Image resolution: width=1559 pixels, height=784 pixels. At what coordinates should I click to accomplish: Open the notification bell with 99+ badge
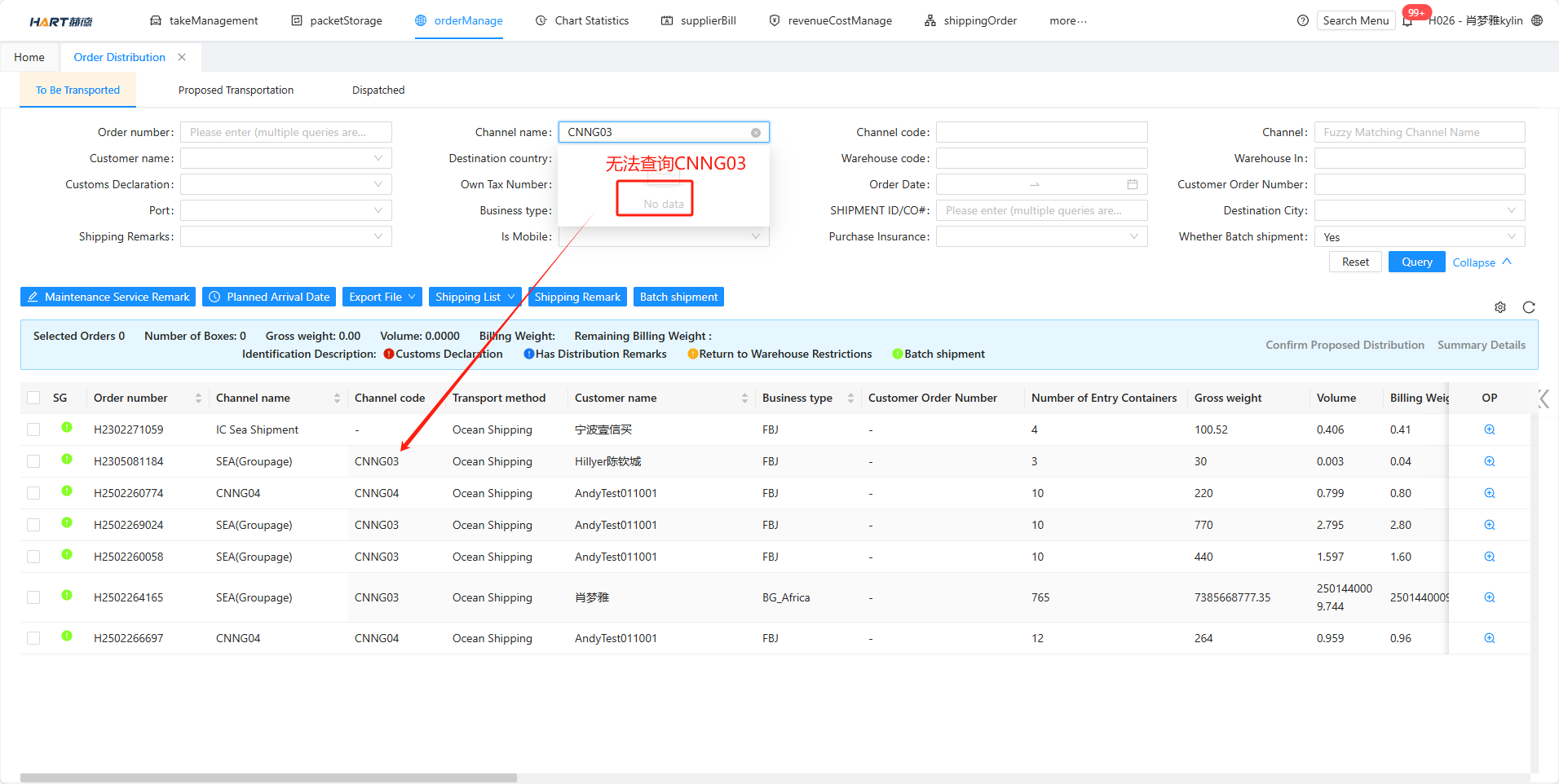point(1407,21)
